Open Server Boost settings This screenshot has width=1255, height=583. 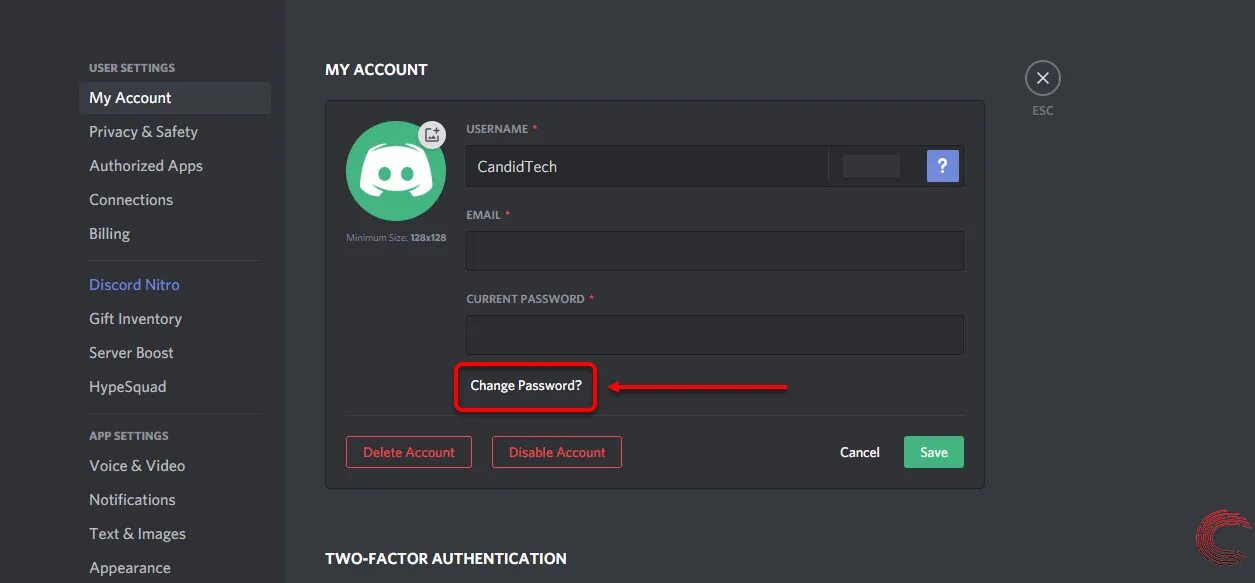pyautogui.click(x=131, y=353)
